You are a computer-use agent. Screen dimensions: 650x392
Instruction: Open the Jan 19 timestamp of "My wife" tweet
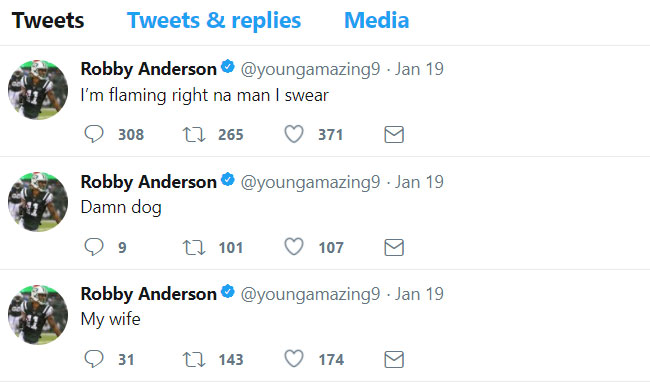[x=419, y=294]
